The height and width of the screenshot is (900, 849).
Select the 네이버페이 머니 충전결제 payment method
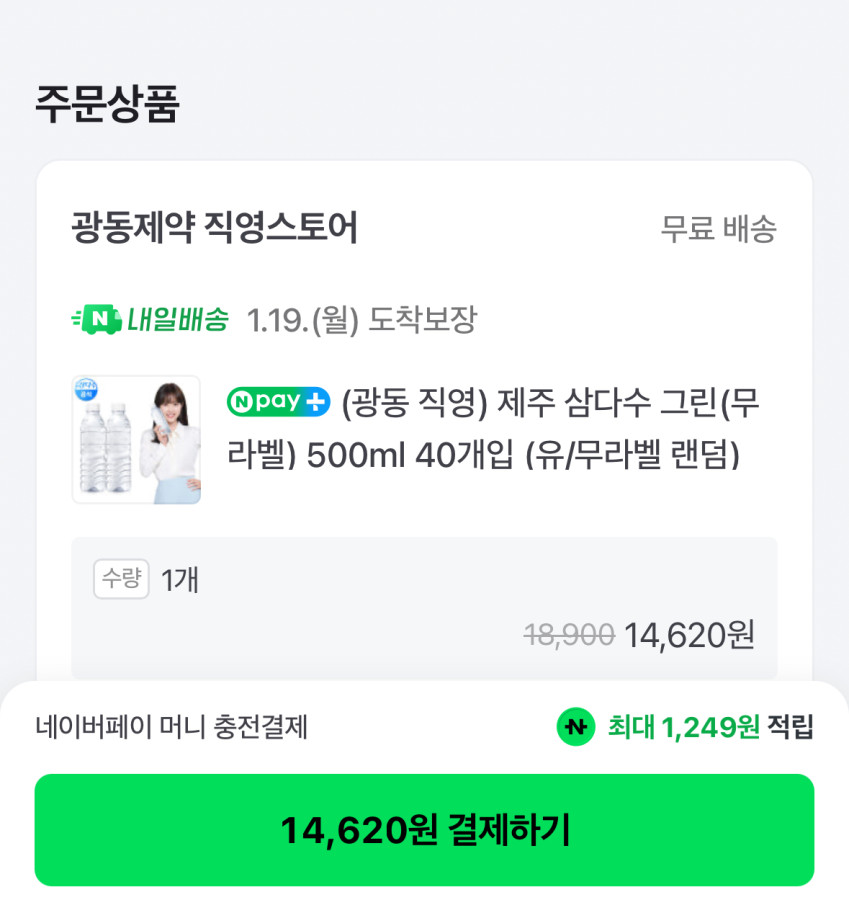pyautogui.click(x=171, y=727)
